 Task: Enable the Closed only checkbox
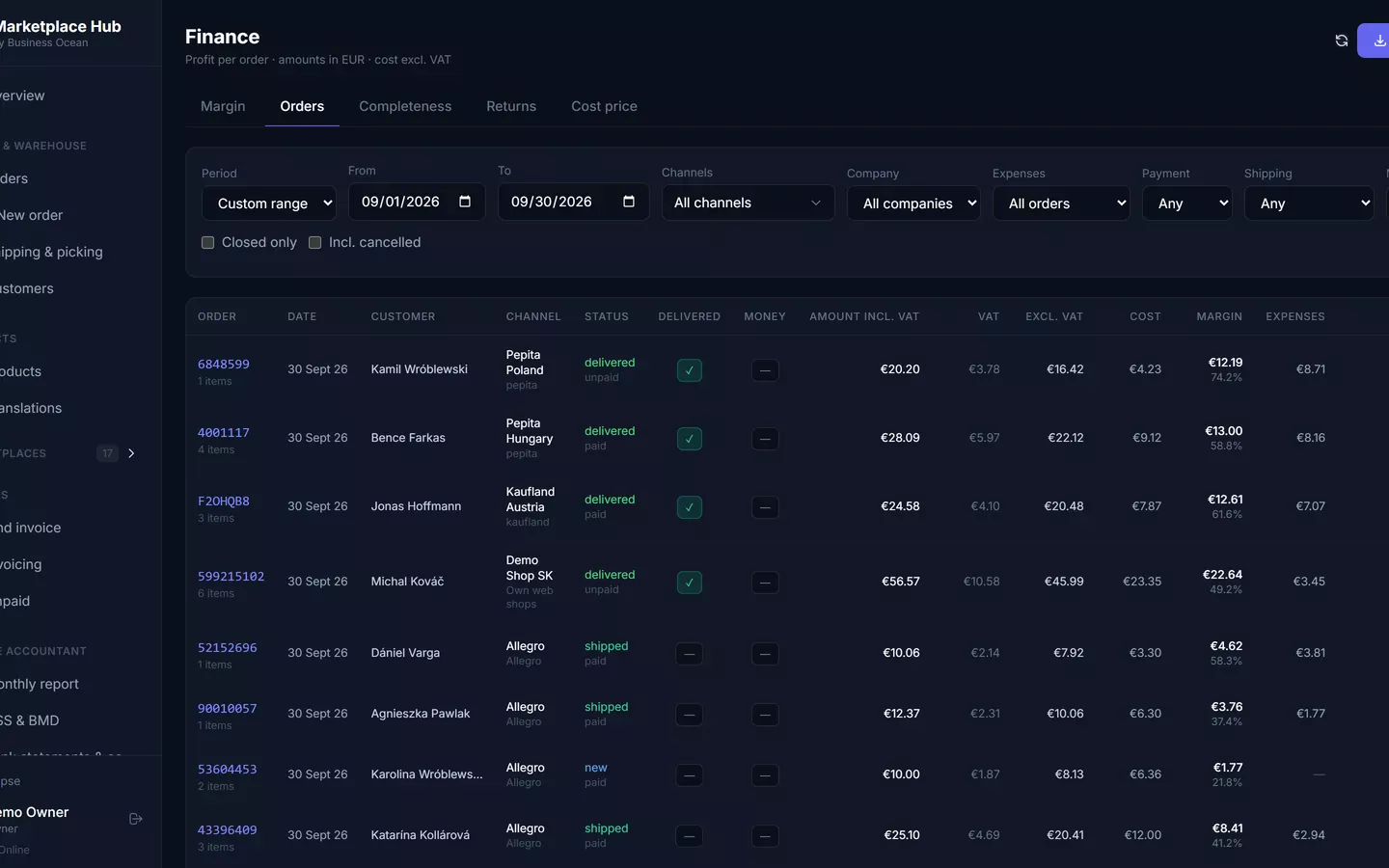click(x=207, y=243)
